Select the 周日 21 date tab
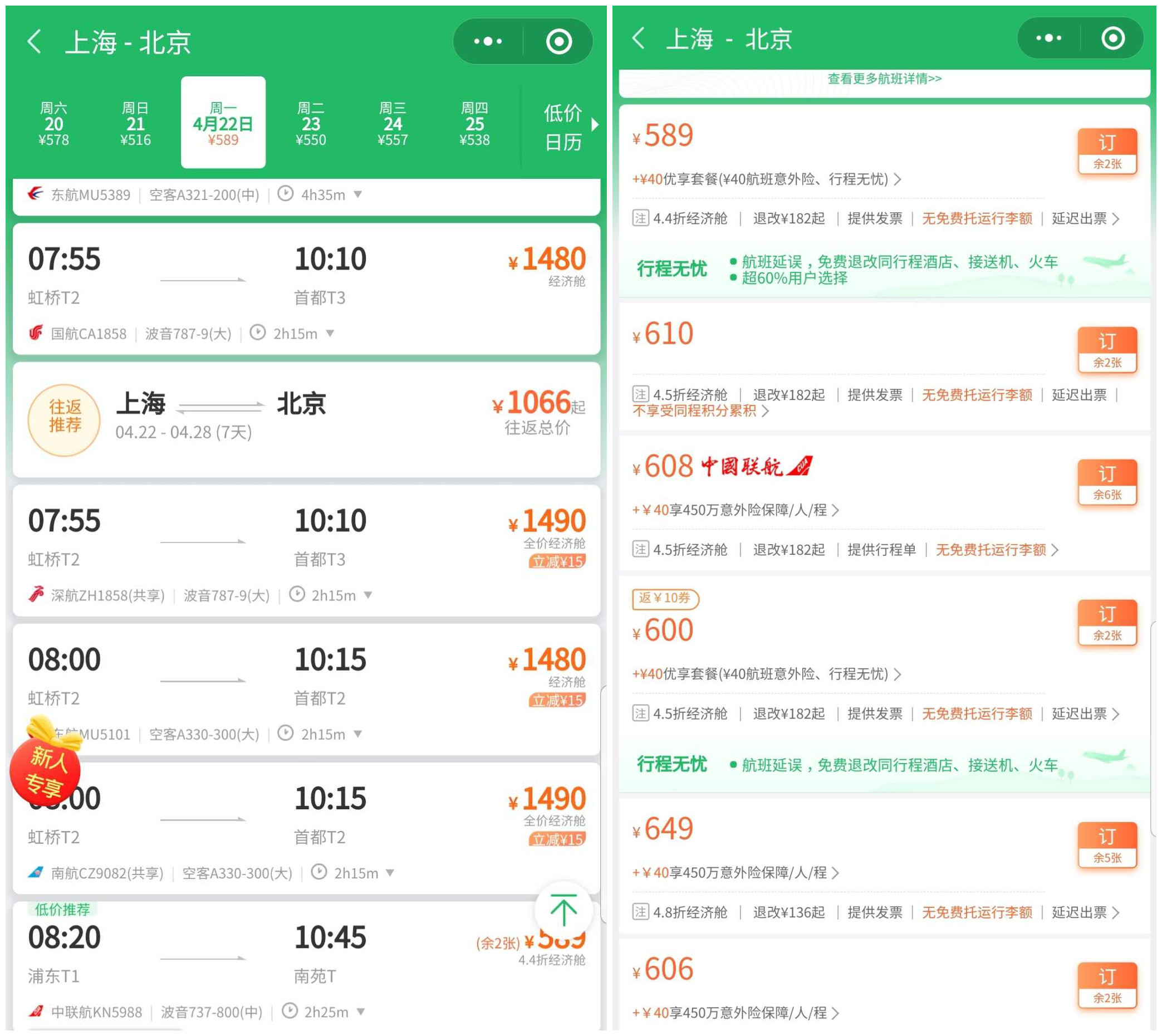 135,124
